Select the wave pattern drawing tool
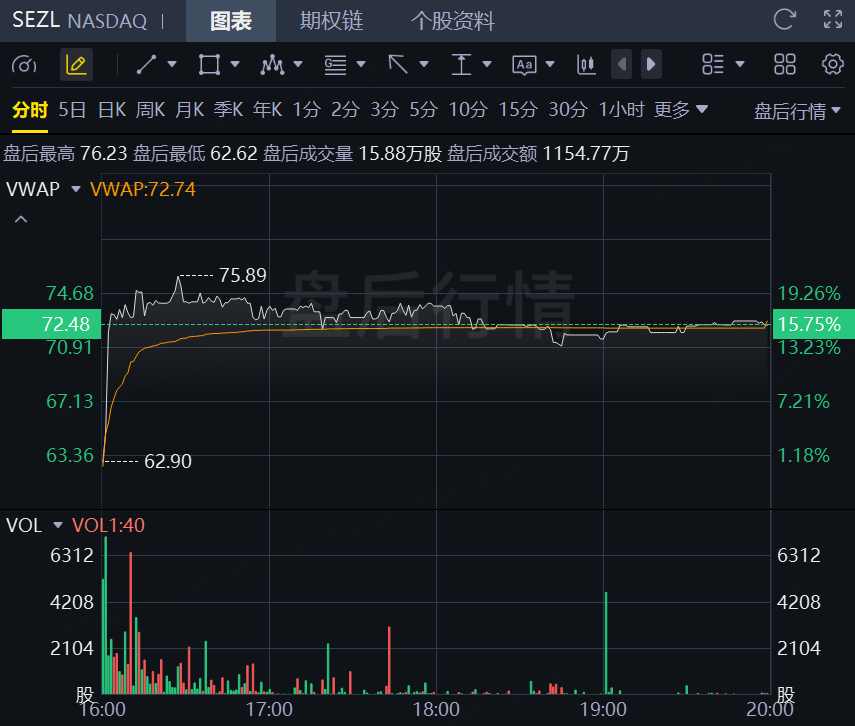 pyautogui.click(x=272, y=65)
